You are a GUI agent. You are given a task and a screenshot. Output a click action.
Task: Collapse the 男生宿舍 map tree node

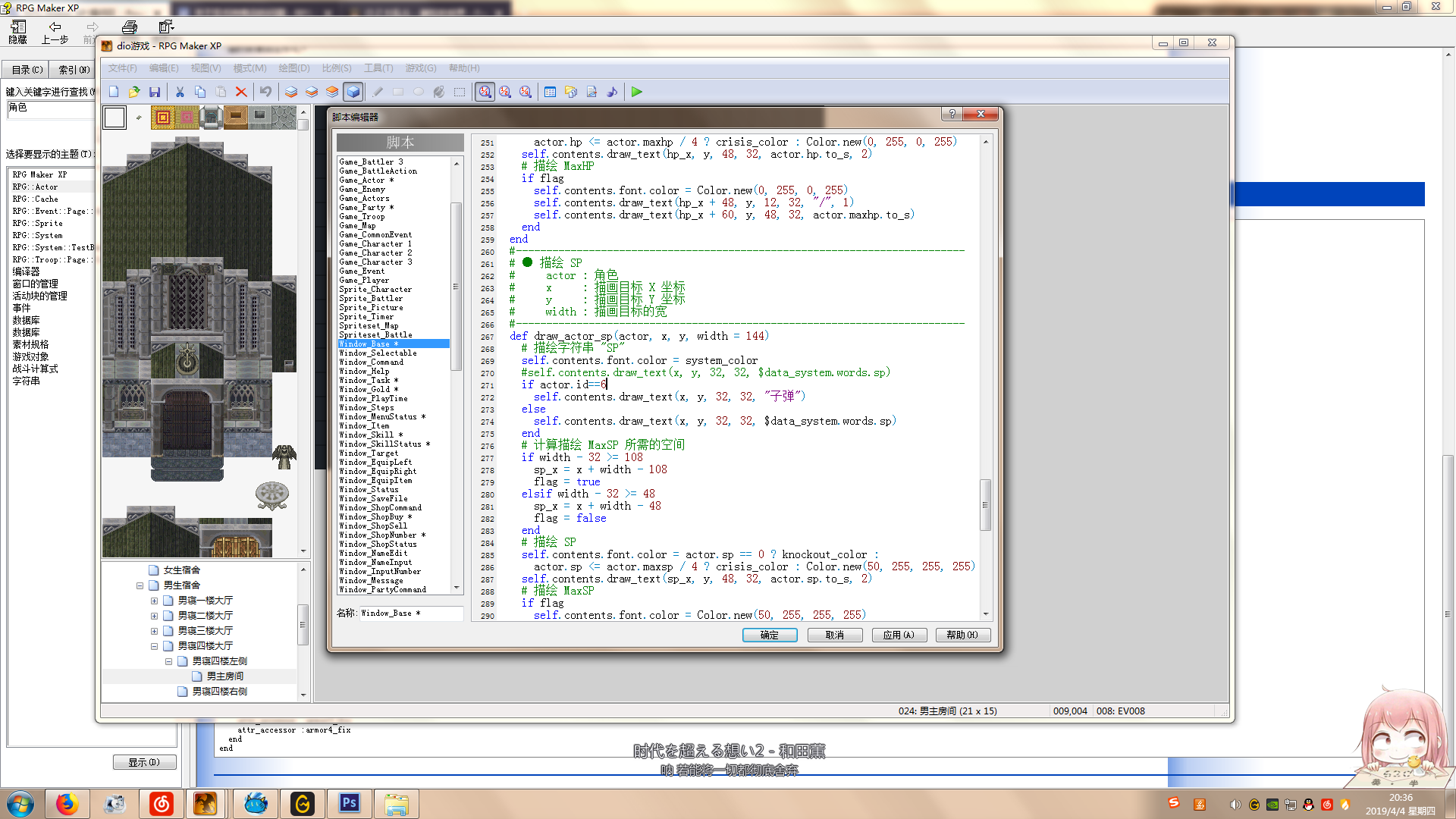pos(140,585)
